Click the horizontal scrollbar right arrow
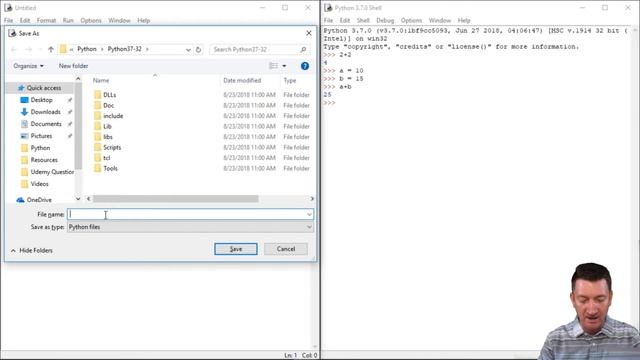640x360 pixels. pyautogui.click(x=312, y=199)
